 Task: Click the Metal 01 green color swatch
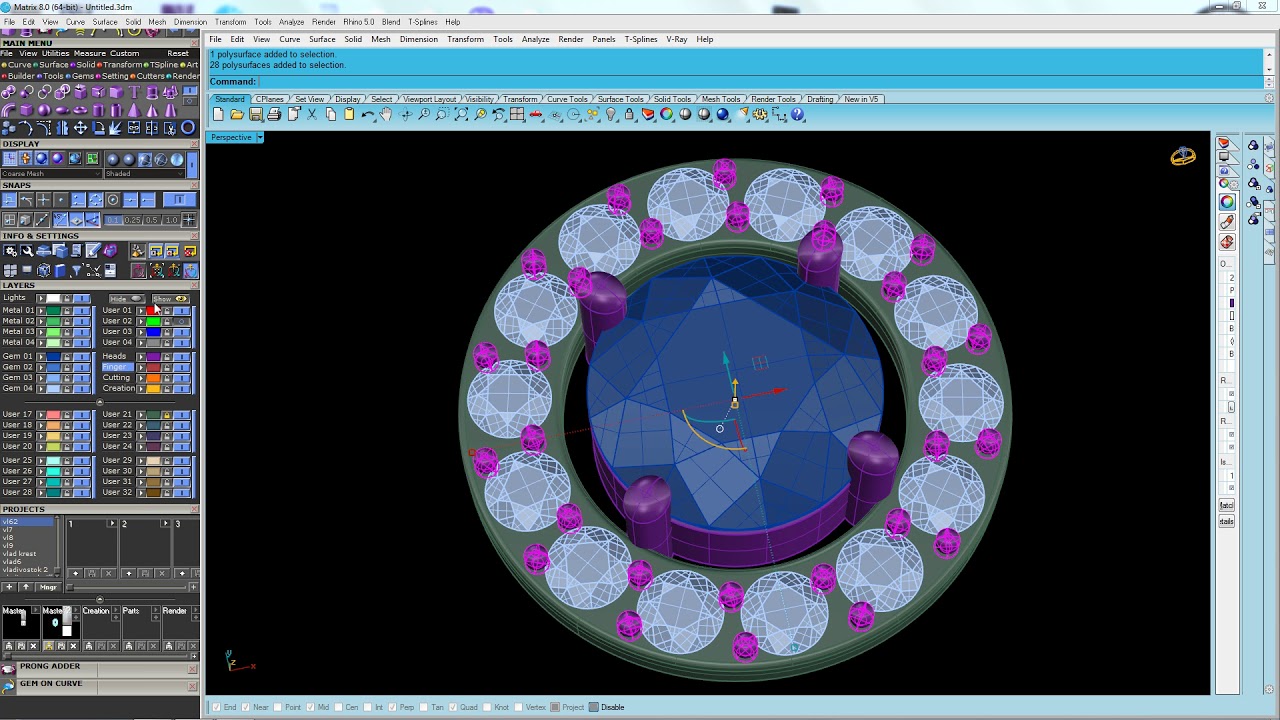53,311
